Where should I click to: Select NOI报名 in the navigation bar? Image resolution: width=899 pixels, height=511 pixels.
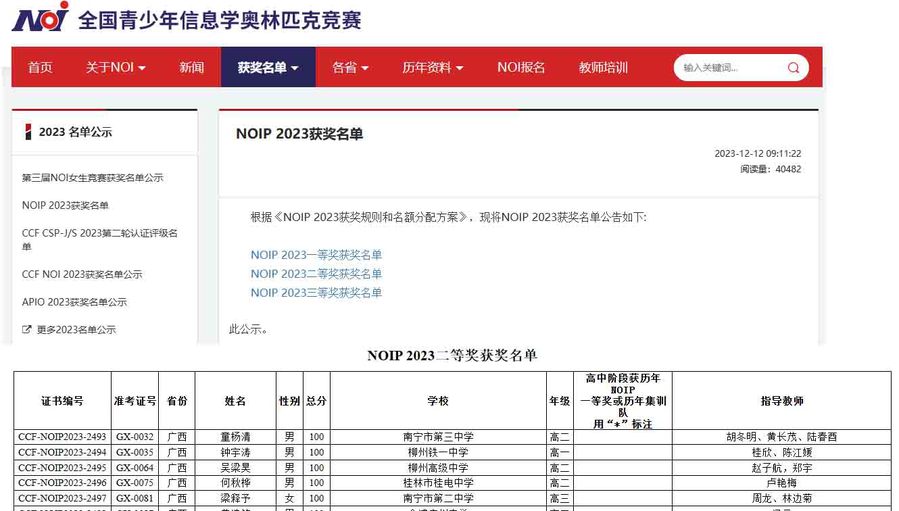click(521, 68)
